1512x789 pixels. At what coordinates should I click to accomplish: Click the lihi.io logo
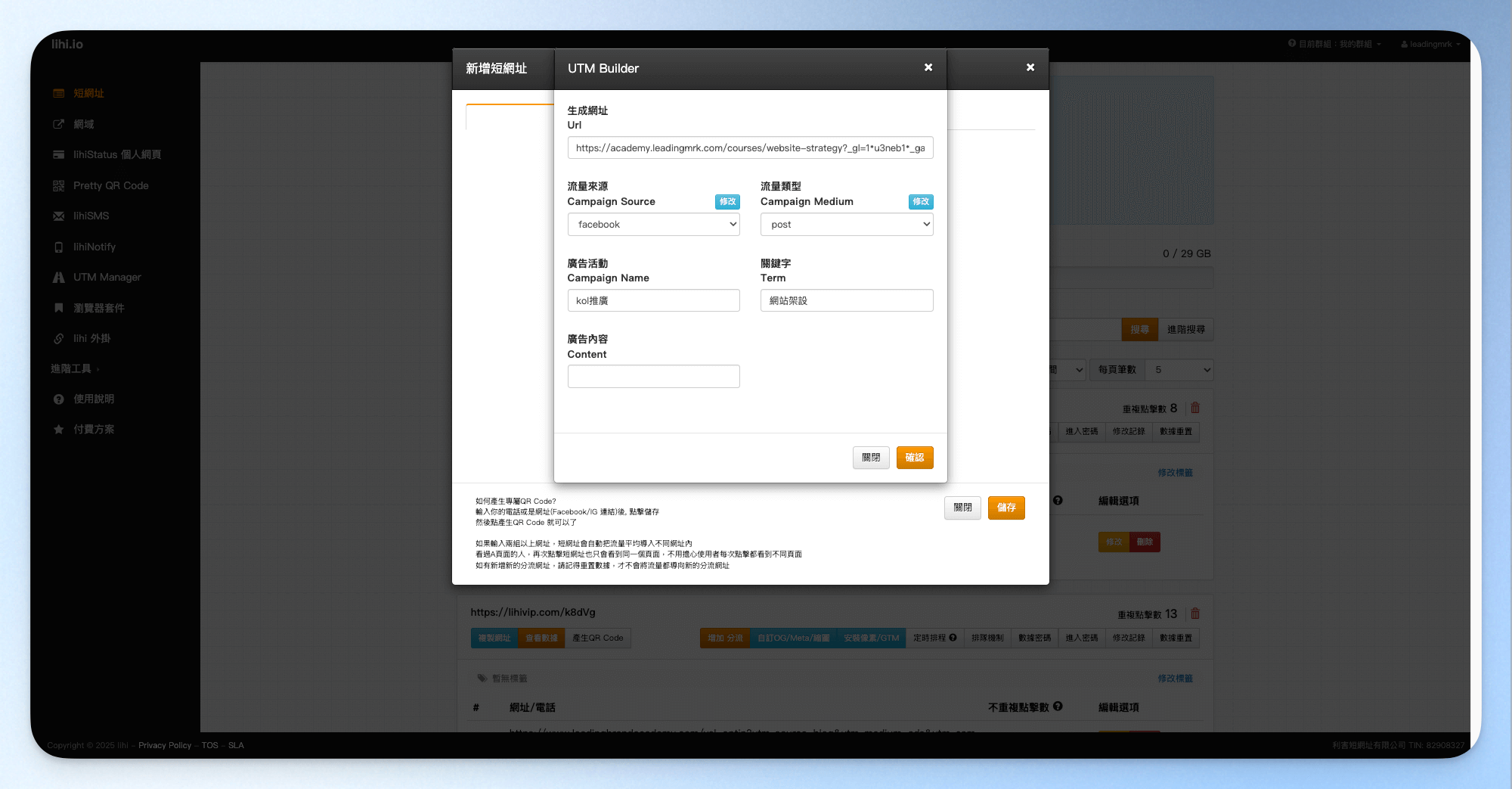pos(67,44)
